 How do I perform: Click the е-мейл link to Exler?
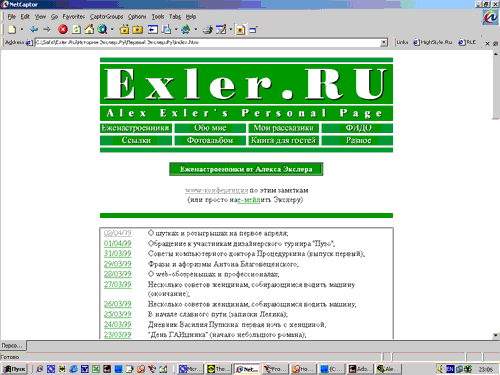[249, 200]
